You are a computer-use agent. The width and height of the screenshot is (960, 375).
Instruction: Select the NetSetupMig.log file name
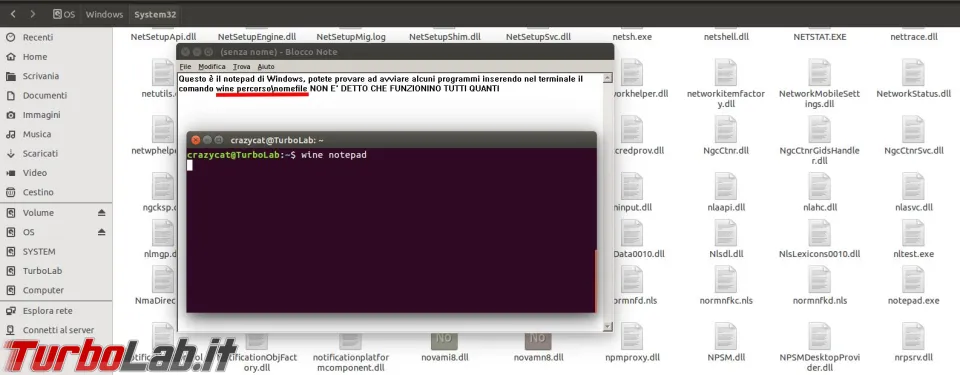tap(351, 37)
